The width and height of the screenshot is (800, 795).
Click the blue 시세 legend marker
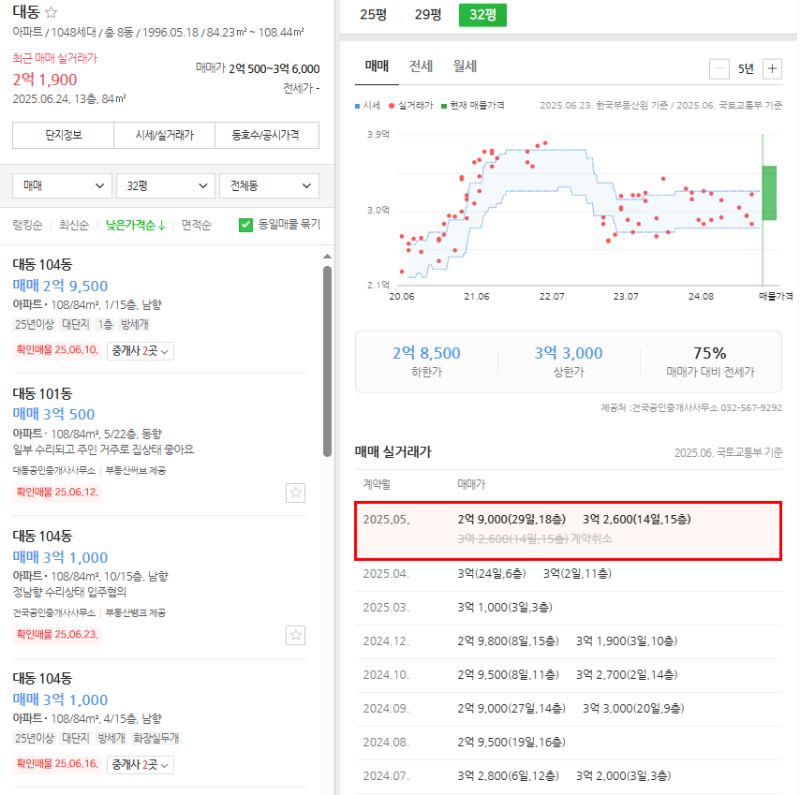(357, 105)
